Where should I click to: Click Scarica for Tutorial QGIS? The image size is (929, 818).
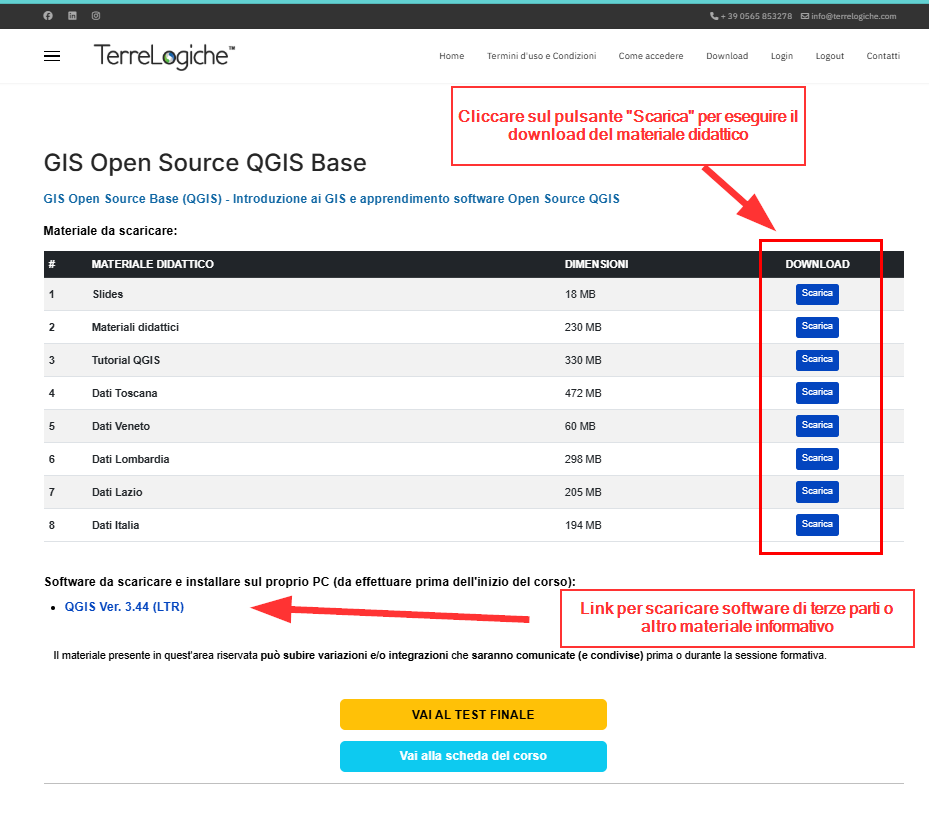[817, 360]
